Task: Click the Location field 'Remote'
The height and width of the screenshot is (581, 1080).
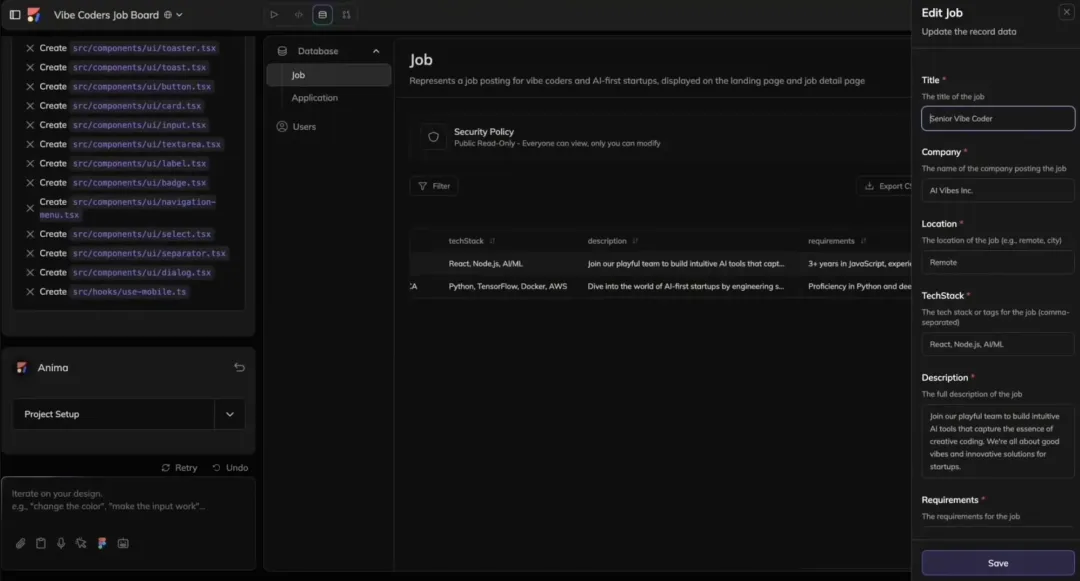Action: (x=998, y=262)
